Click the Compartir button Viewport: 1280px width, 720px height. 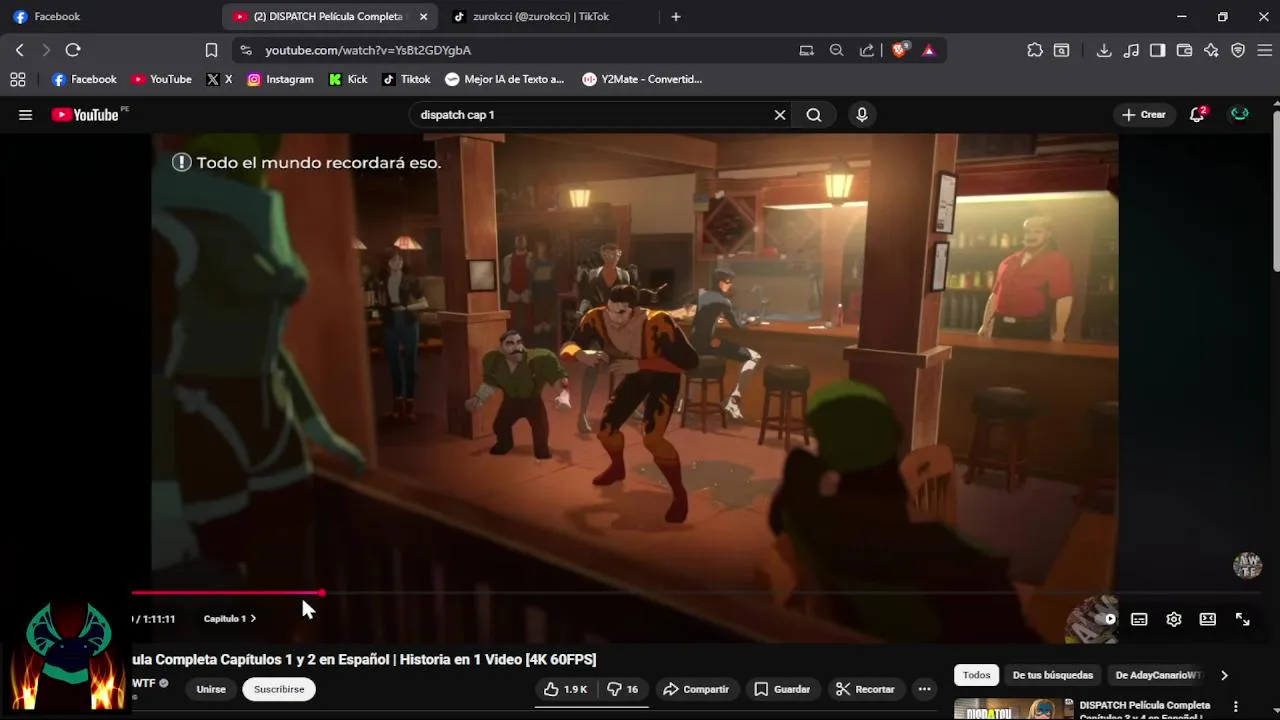(x=696, y=689)
